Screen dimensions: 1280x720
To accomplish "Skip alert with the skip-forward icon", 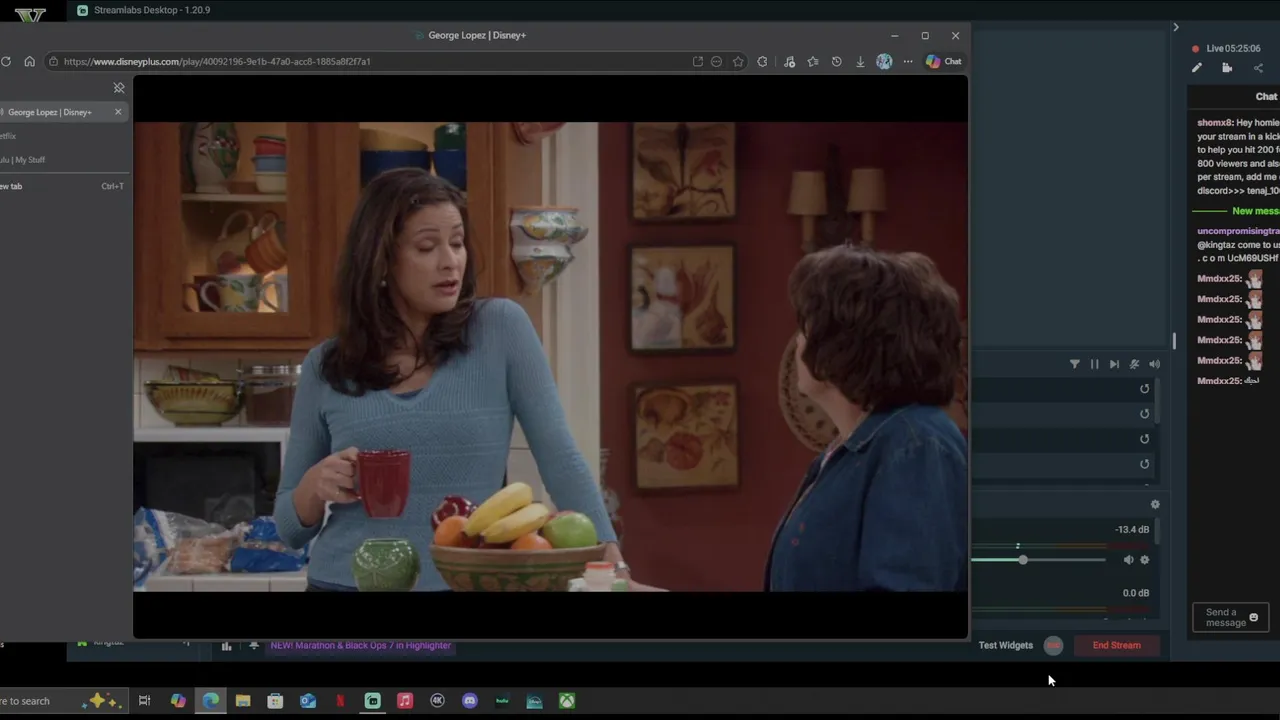I will (1114, 364).
